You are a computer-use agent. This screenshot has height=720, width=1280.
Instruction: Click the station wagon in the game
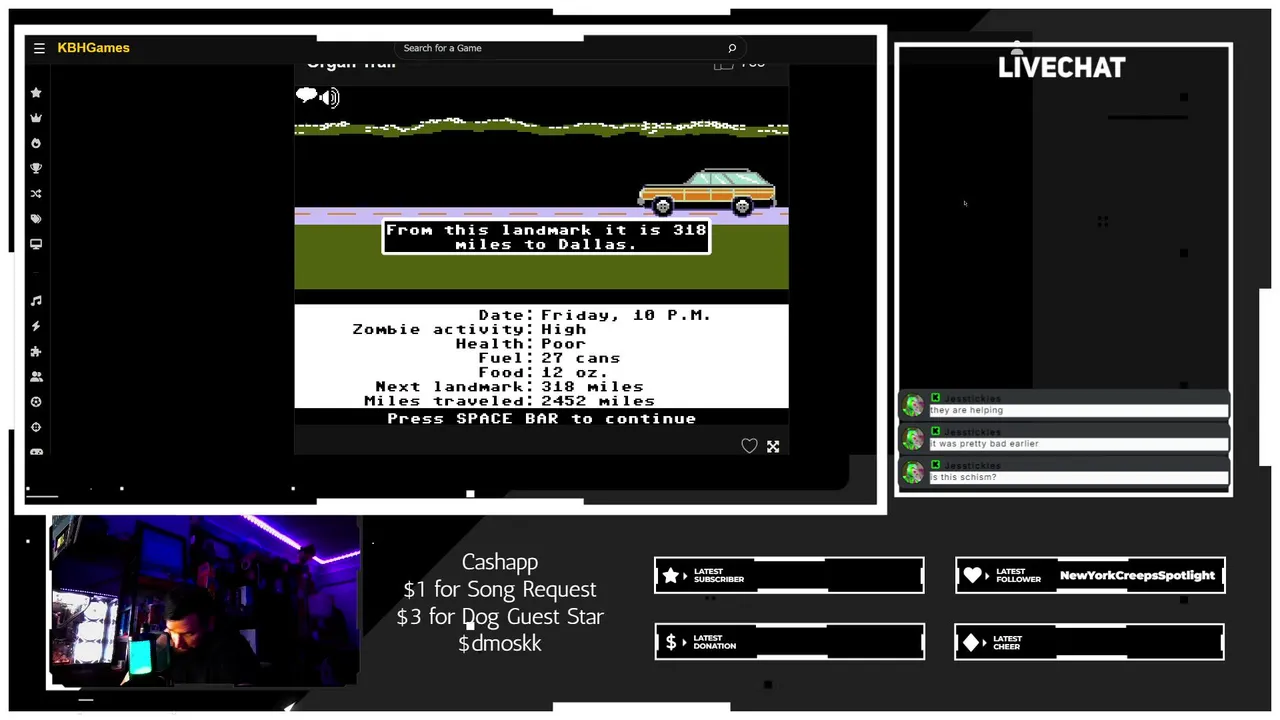707,192
